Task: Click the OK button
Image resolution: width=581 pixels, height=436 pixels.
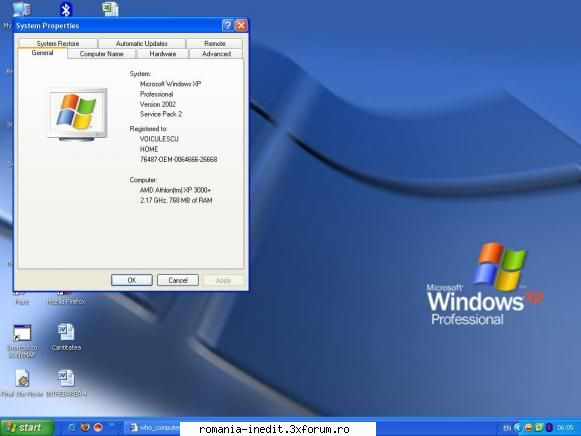Action: click(x=132, y=280)
